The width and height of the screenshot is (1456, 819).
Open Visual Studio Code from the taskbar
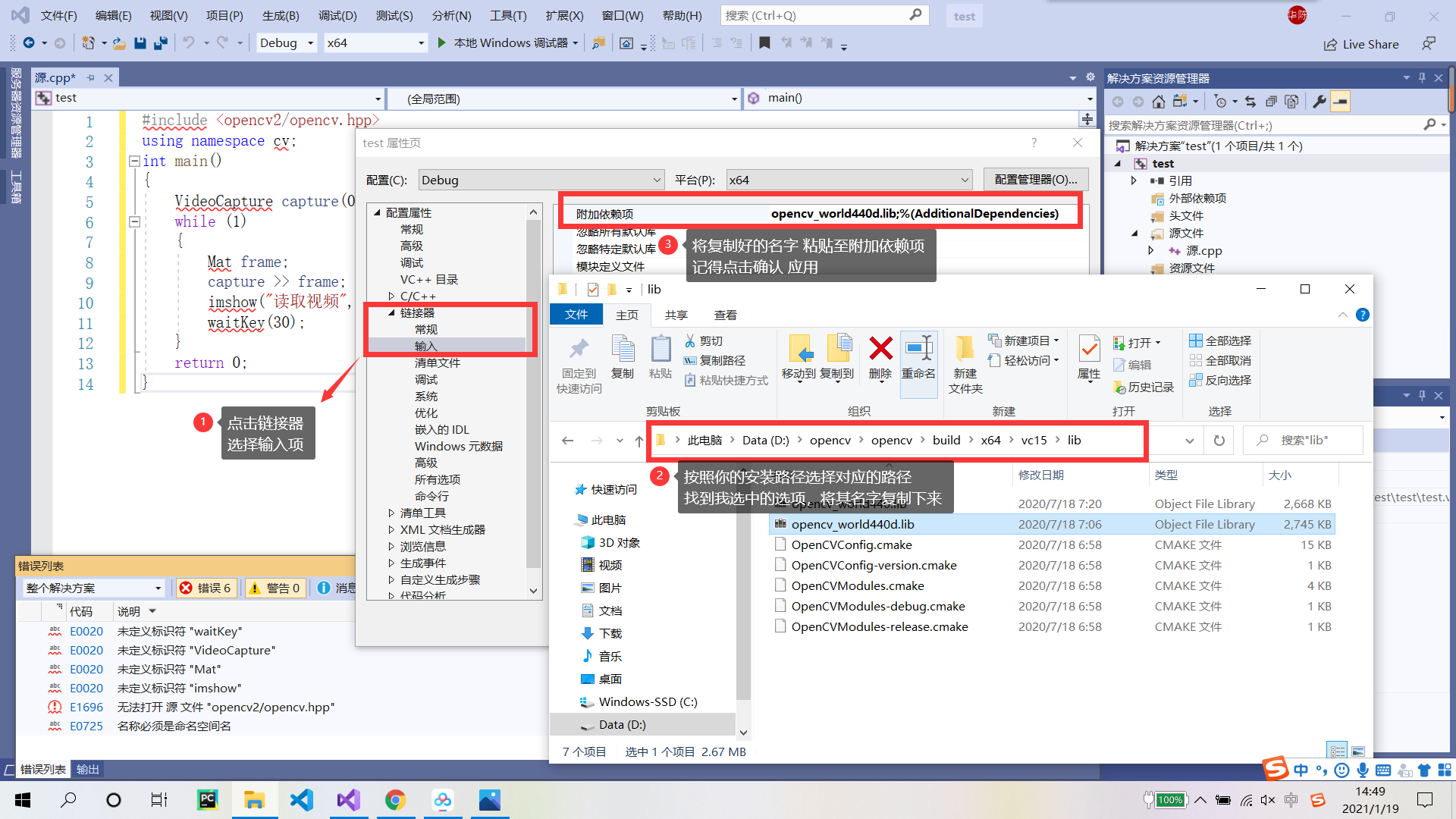[301, 800]
